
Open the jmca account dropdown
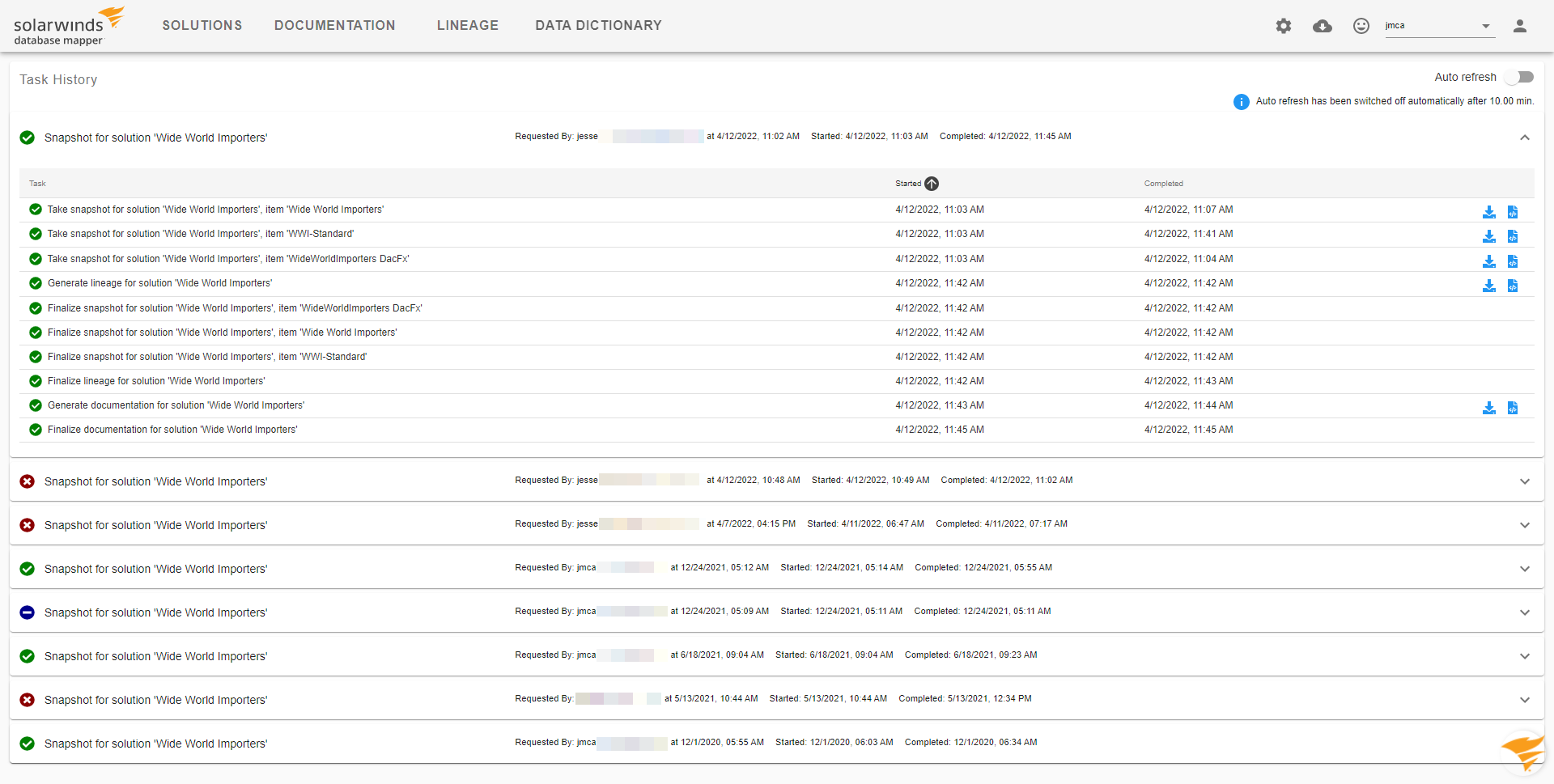(1438, 26)
